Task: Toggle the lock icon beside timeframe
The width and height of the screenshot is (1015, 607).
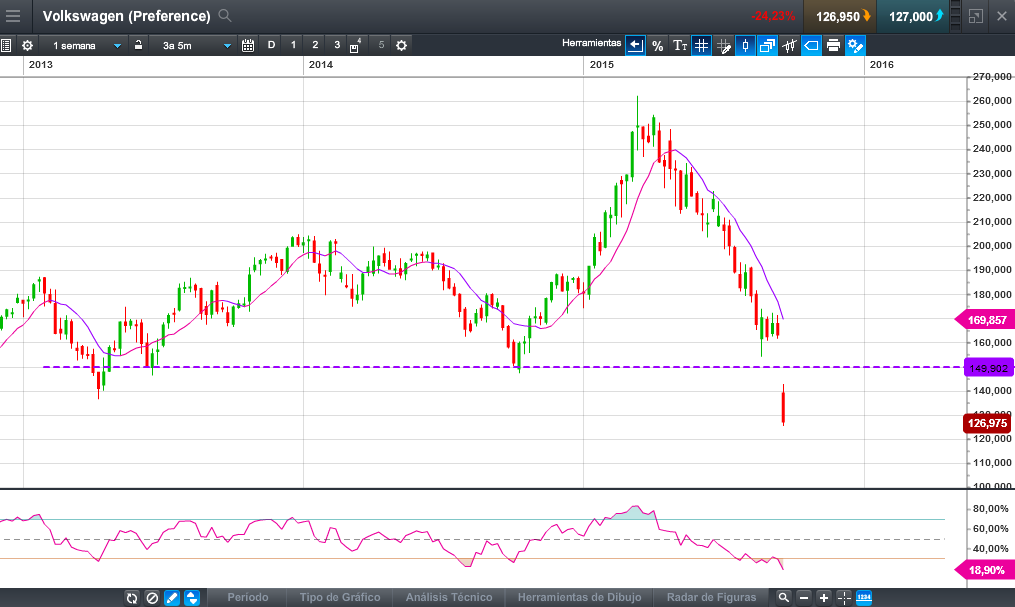Action: coord(138,45)
